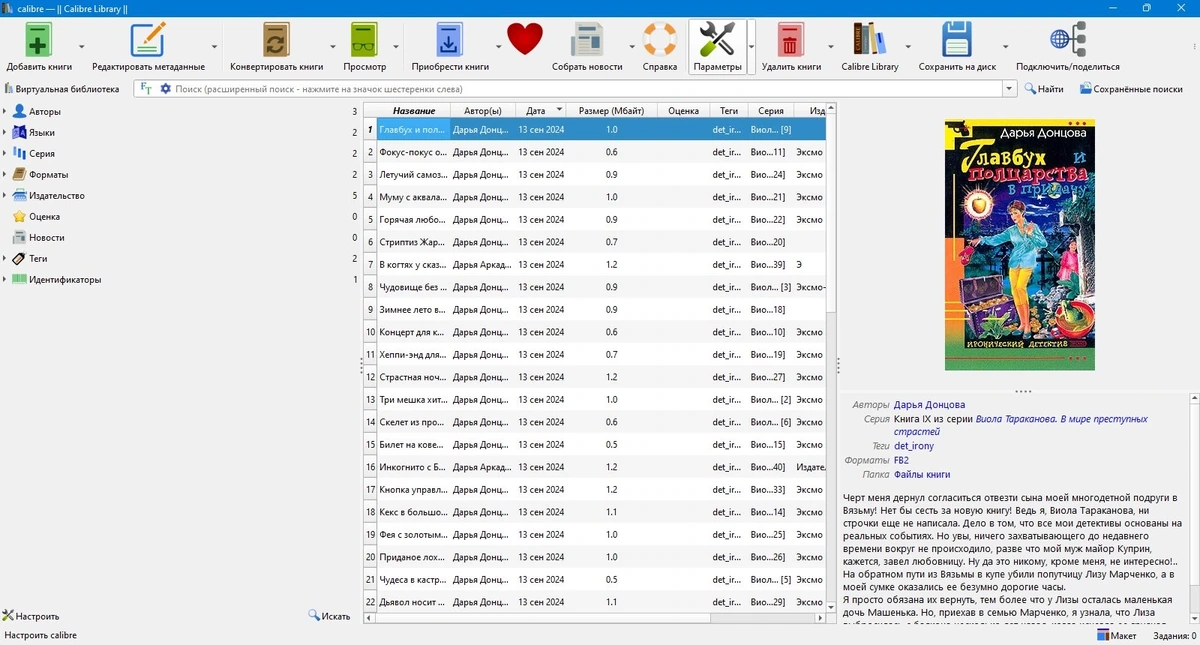Click the full-text search FT icon
Viewport: 1200px width, 645px height.
(146, 89)
